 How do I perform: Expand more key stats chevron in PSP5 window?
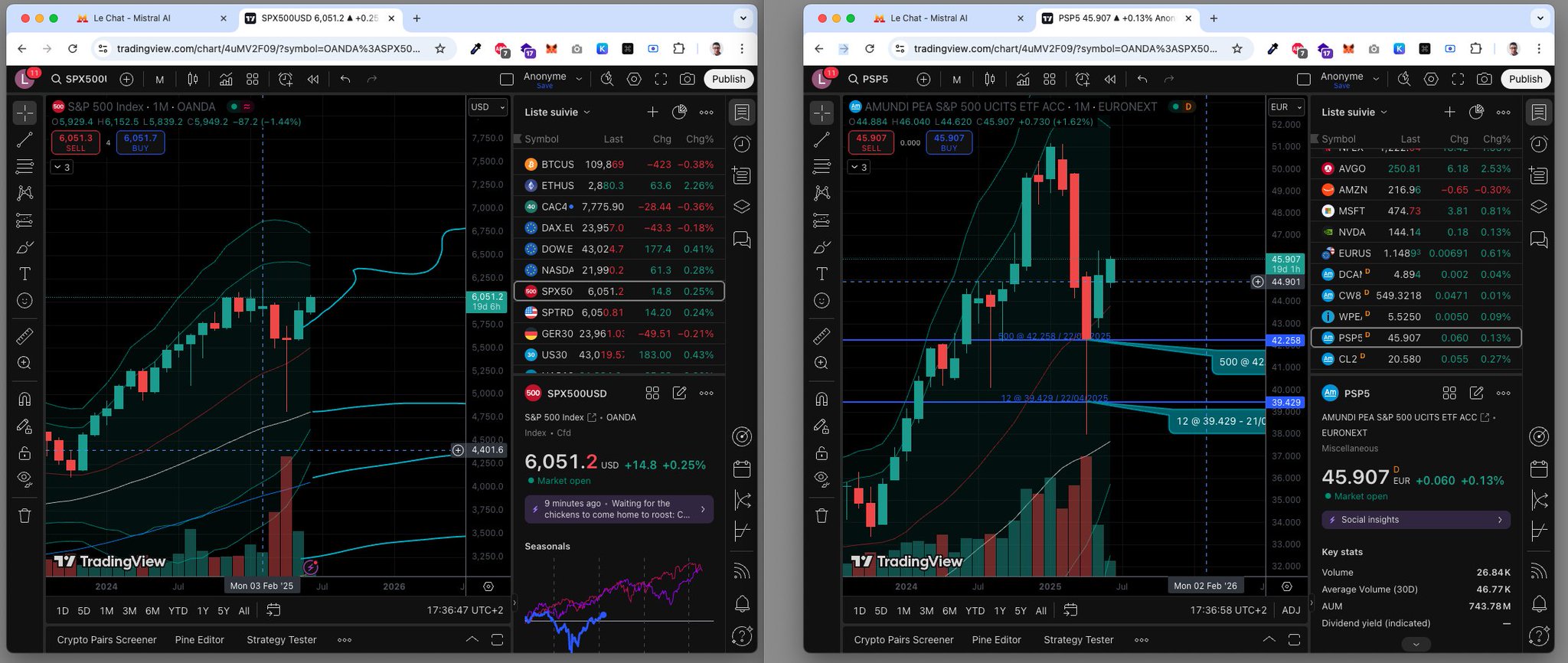[x=1416, y=644]
